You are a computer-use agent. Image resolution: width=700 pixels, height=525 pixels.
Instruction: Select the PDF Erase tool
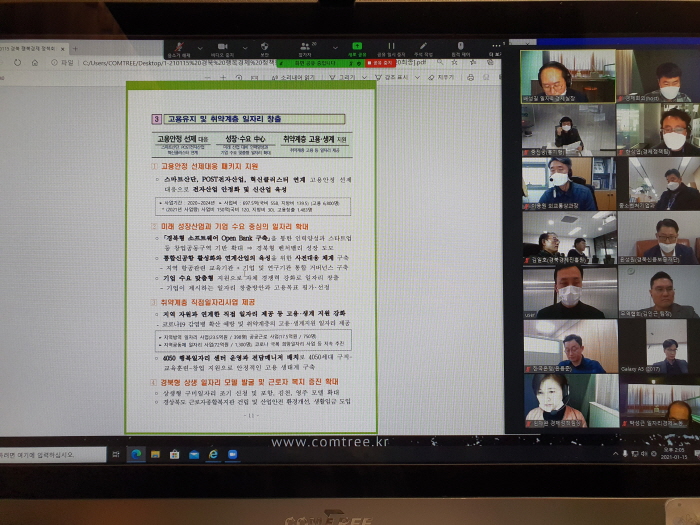[x=441, y=78]
